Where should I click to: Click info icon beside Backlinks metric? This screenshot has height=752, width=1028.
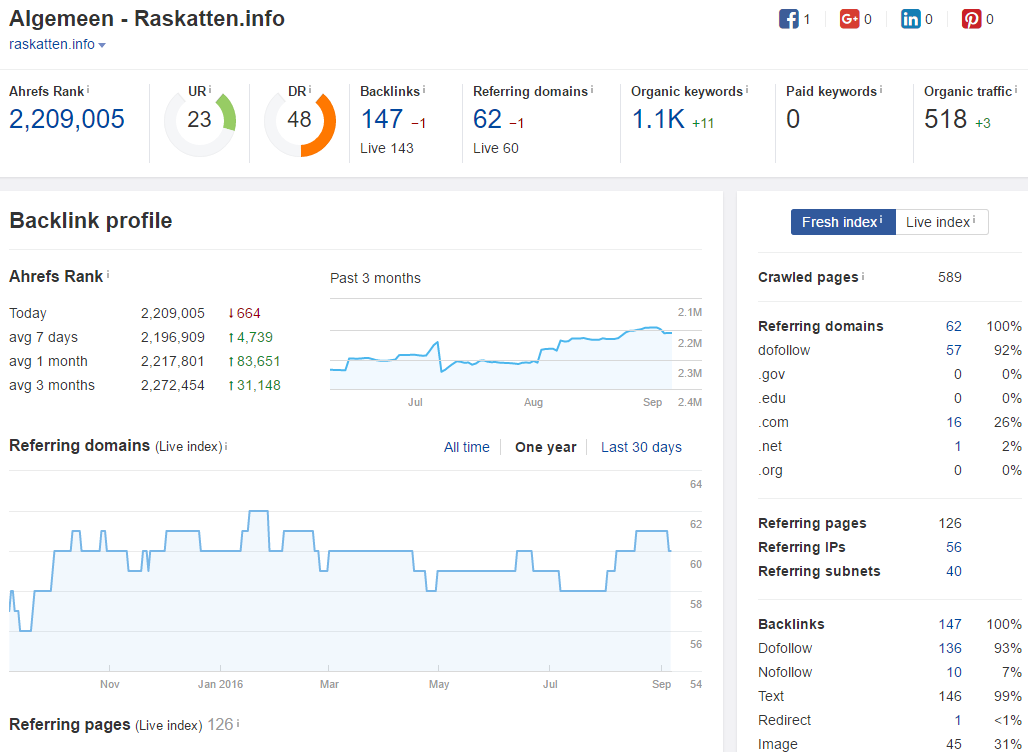(424, 89)
